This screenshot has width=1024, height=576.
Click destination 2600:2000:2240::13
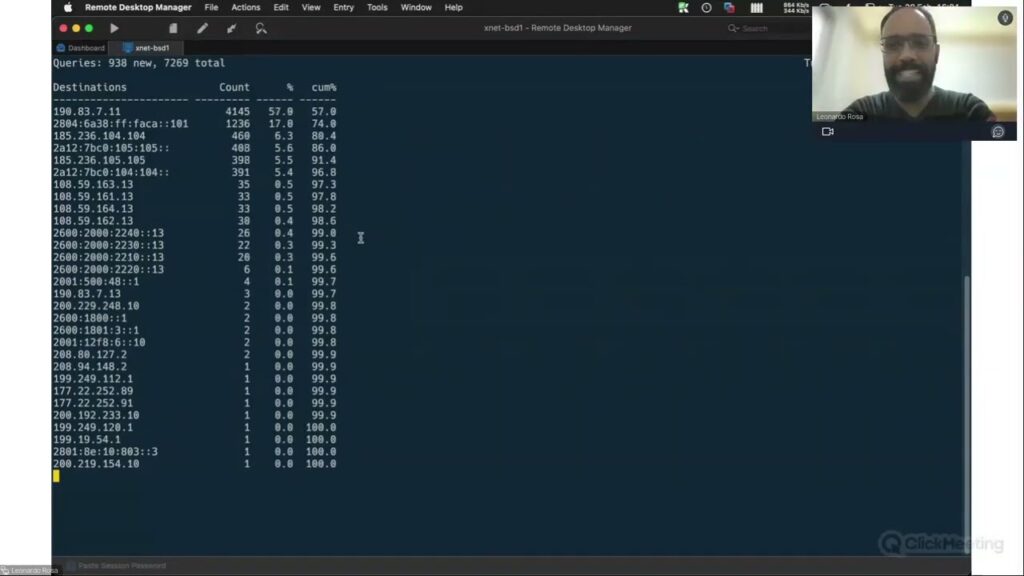pyautogui.click(x=108, y=233)
